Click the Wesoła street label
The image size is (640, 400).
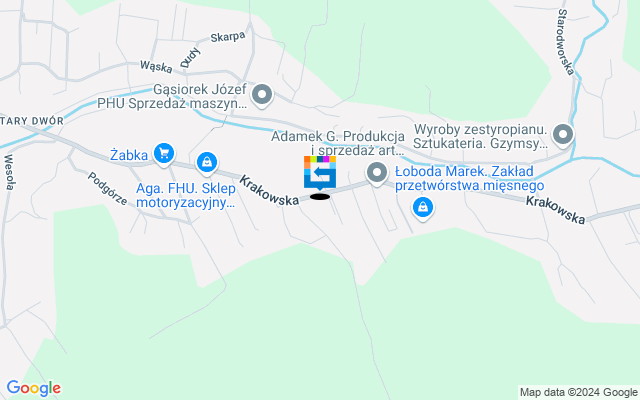click(x=9, y=172)
